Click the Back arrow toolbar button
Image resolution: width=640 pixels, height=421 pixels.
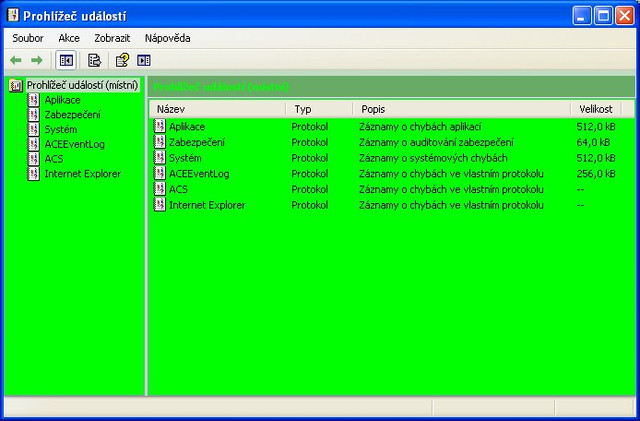click(16, 60)
